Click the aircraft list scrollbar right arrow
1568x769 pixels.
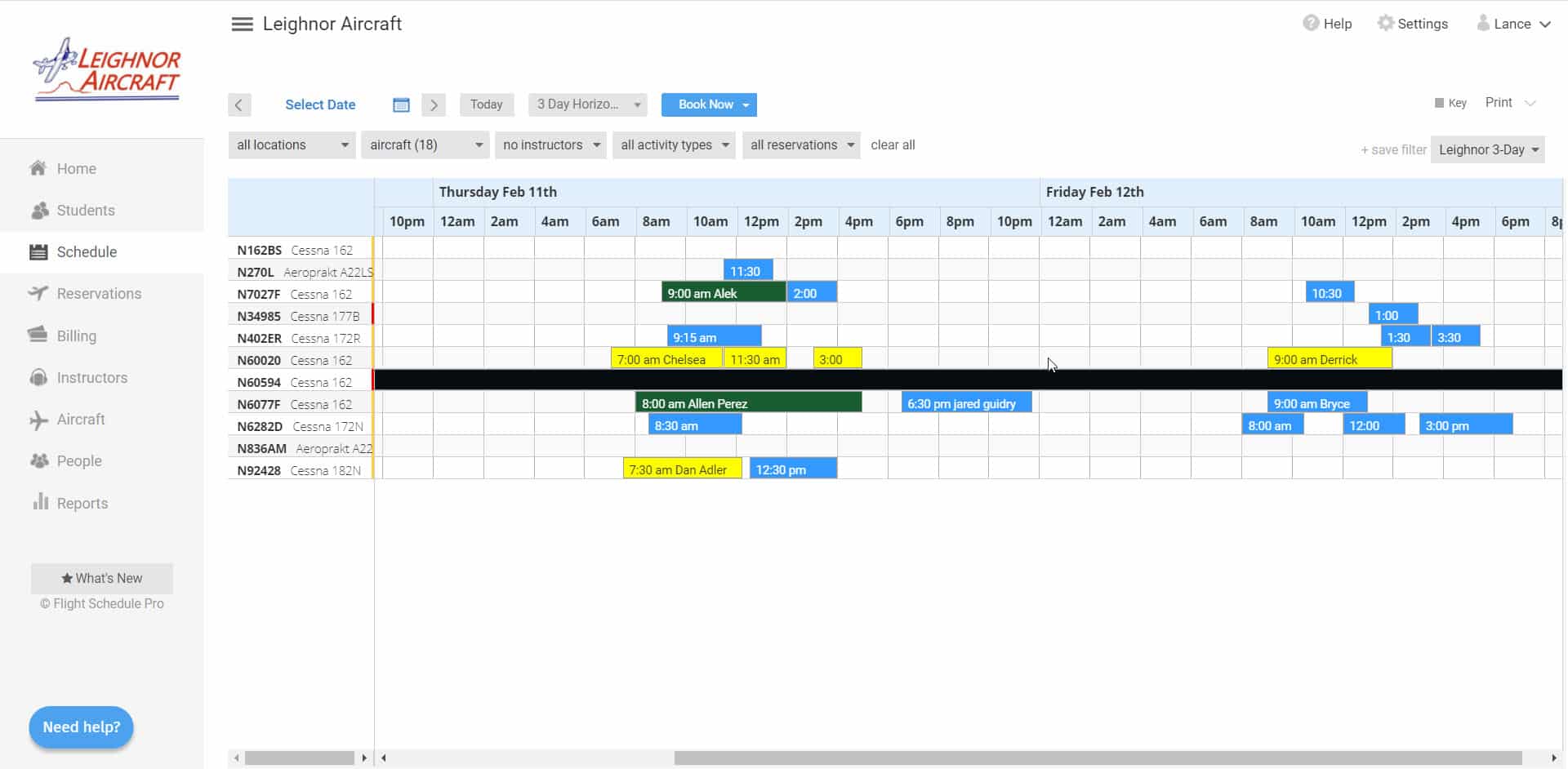[x=364, y=758]
